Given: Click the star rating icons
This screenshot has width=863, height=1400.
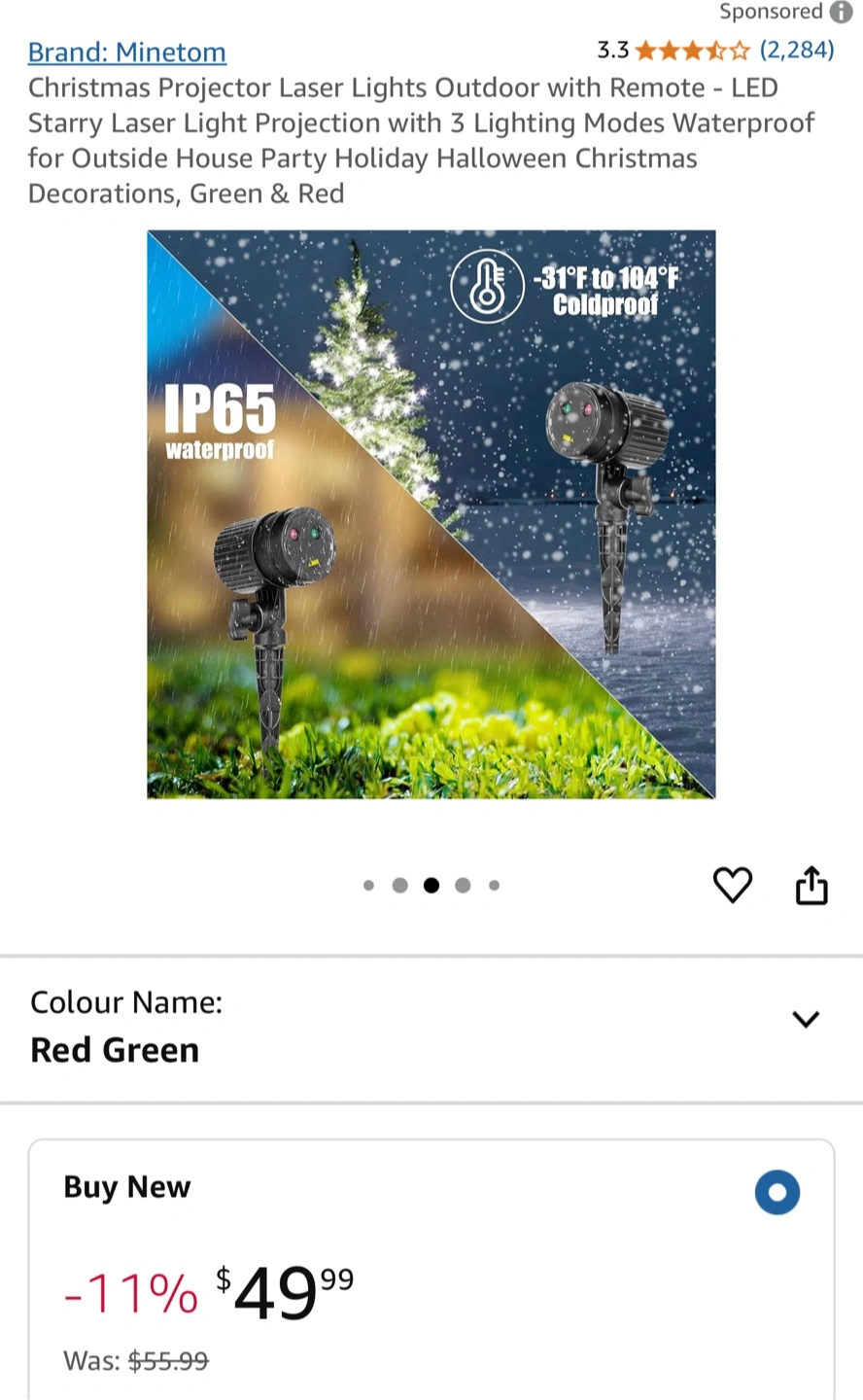Looking at the screenshot, I should [x=693, y=51].
